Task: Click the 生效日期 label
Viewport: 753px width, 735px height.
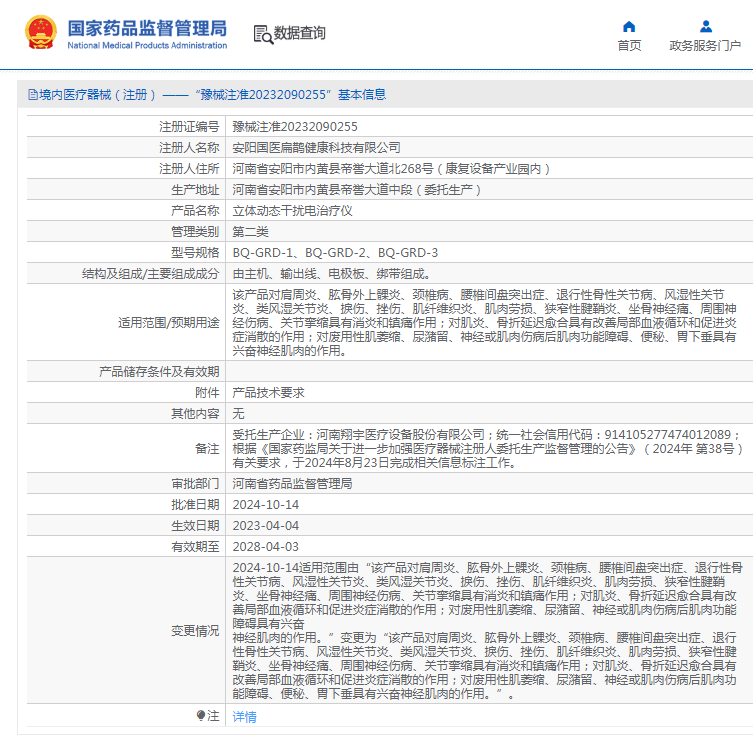Action: 195,526
